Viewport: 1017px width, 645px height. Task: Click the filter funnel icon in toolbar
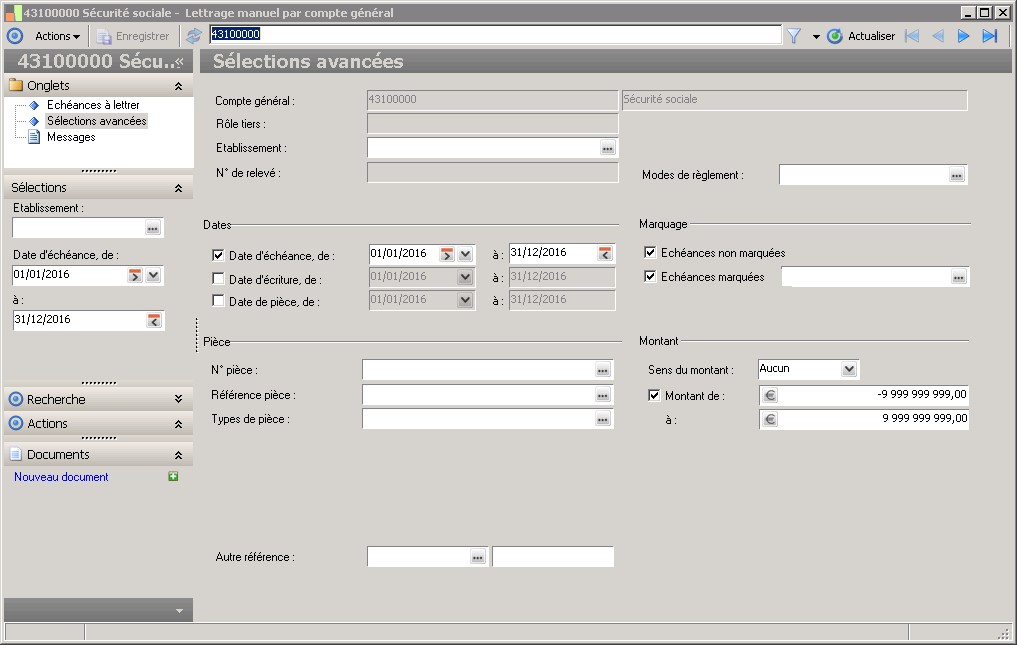point(794,36)
